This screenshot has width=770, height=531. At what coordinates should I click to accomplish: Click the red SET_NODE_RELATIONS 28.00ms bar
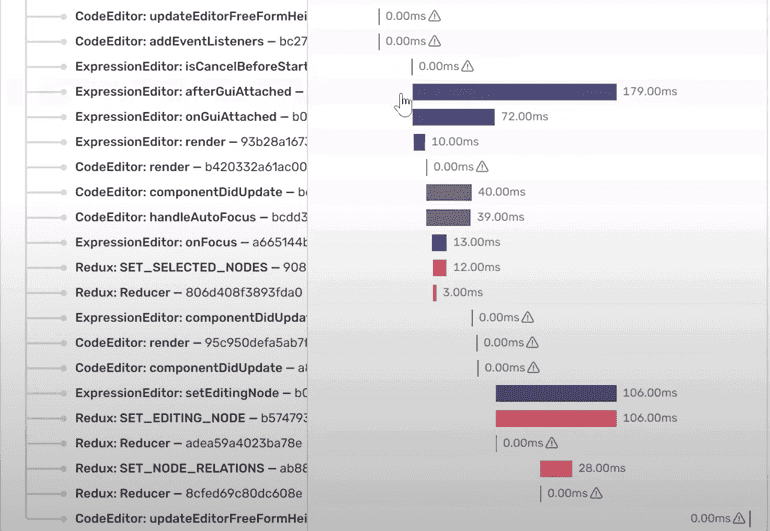tap(556, 469)
